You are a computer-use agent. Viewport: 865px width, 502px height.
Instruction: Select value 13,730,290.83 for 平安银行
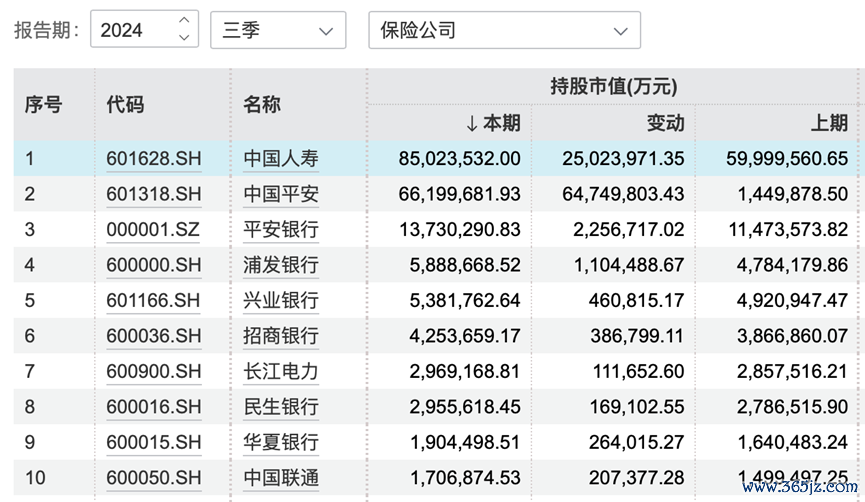pyautogui.click(x=460, y=229)
